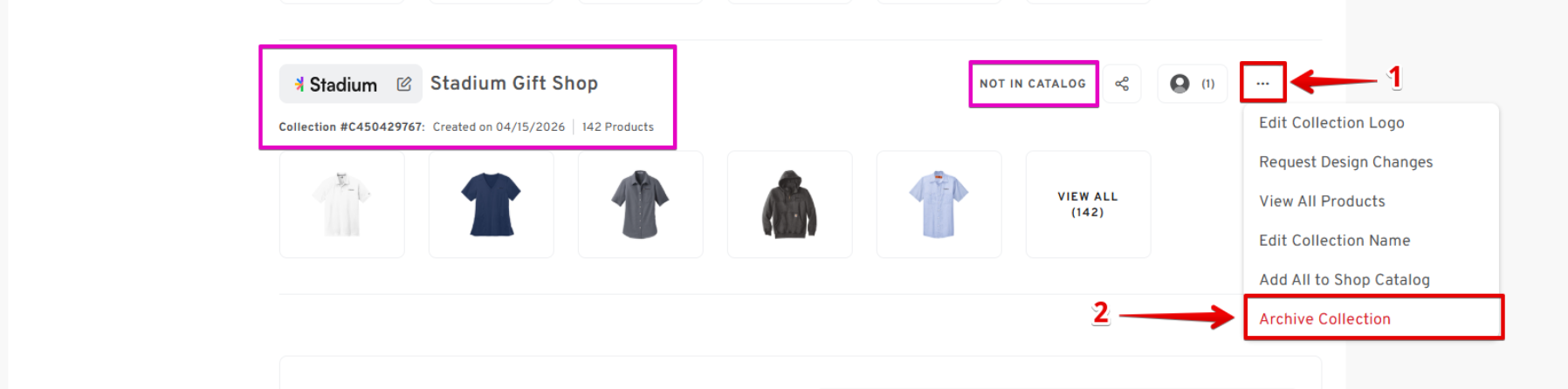Select Add All to Shop Catalog
Image resolution: width=1568 pixels, height=389 pixels.
[1344, 280]
